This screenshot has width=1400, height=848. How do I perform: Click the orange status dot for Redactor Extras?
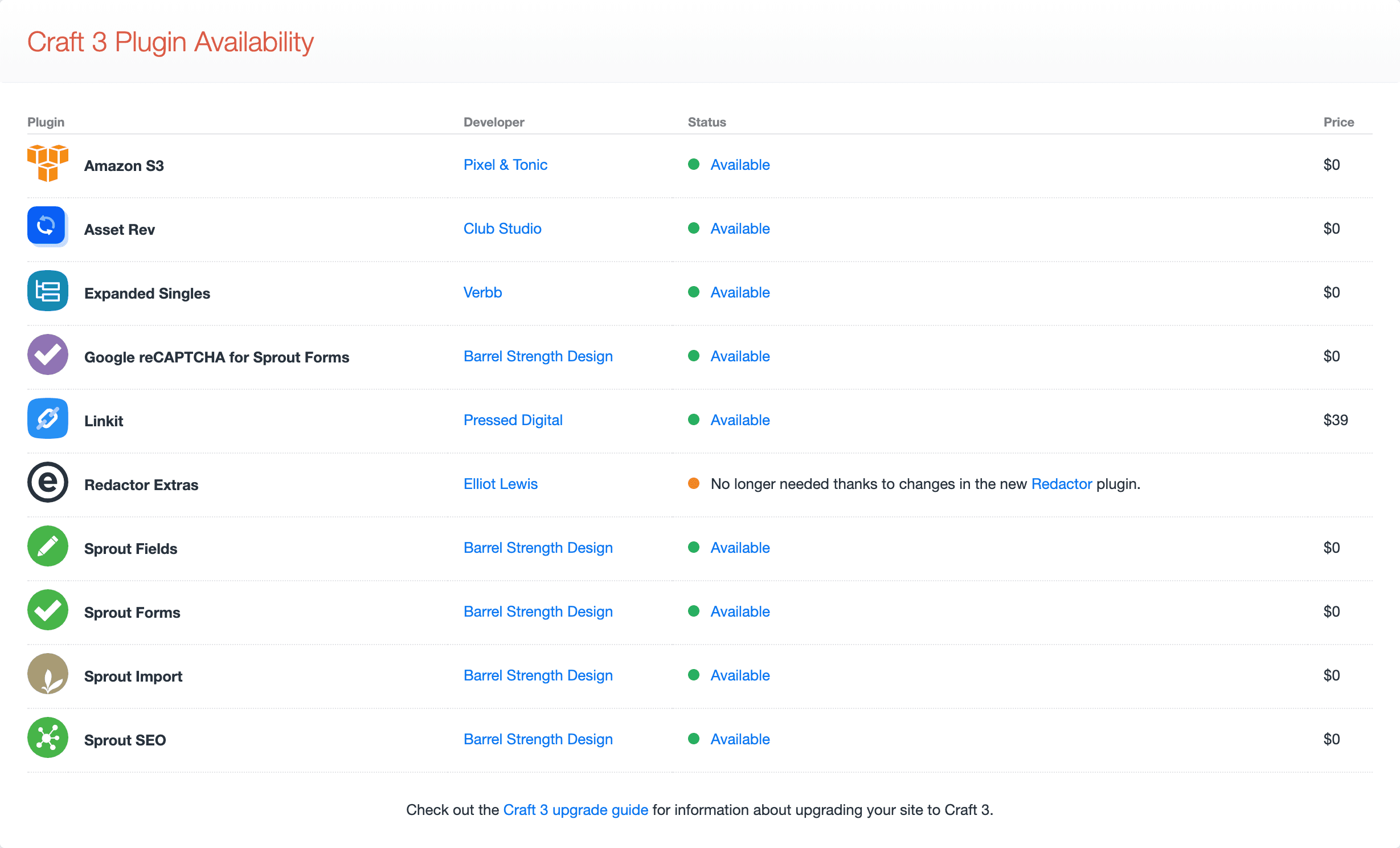(x=694, y=484)
